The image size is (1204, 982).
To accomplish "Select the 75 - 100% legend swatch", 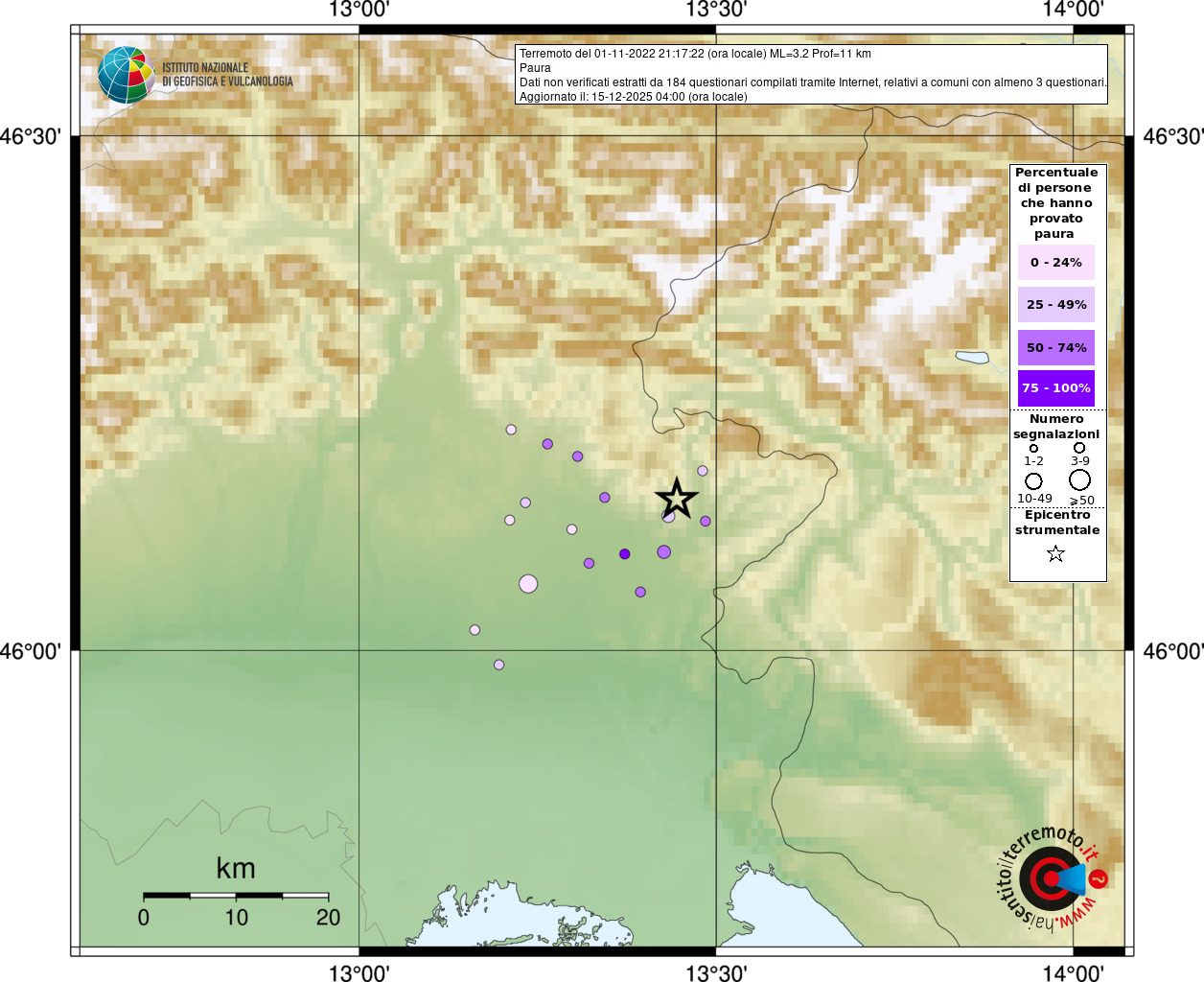I will [x=1056, y=388].
